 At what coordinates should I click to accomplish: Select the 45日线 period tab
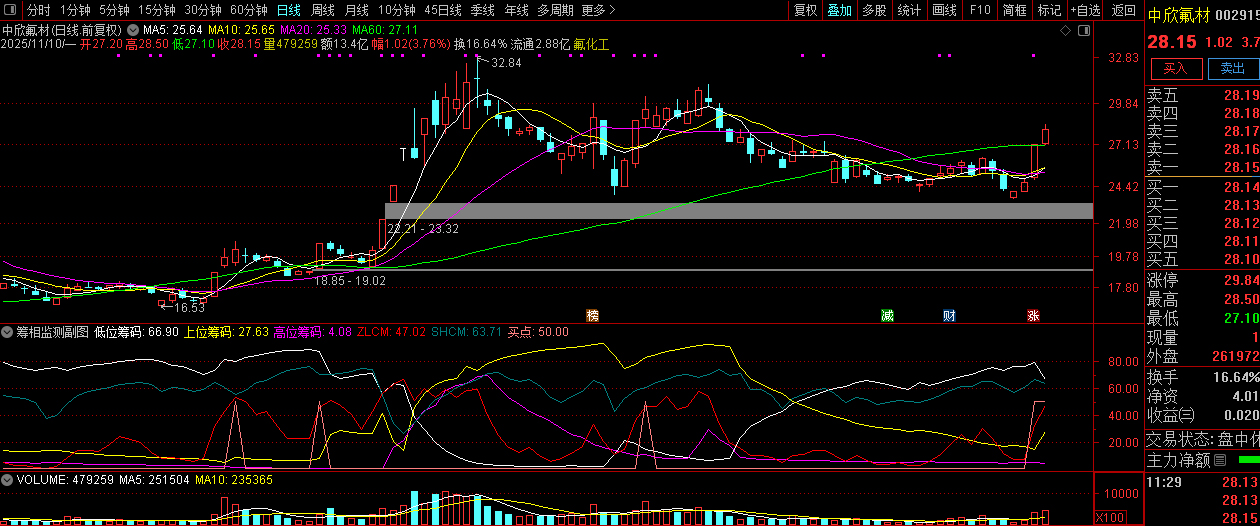443,10
